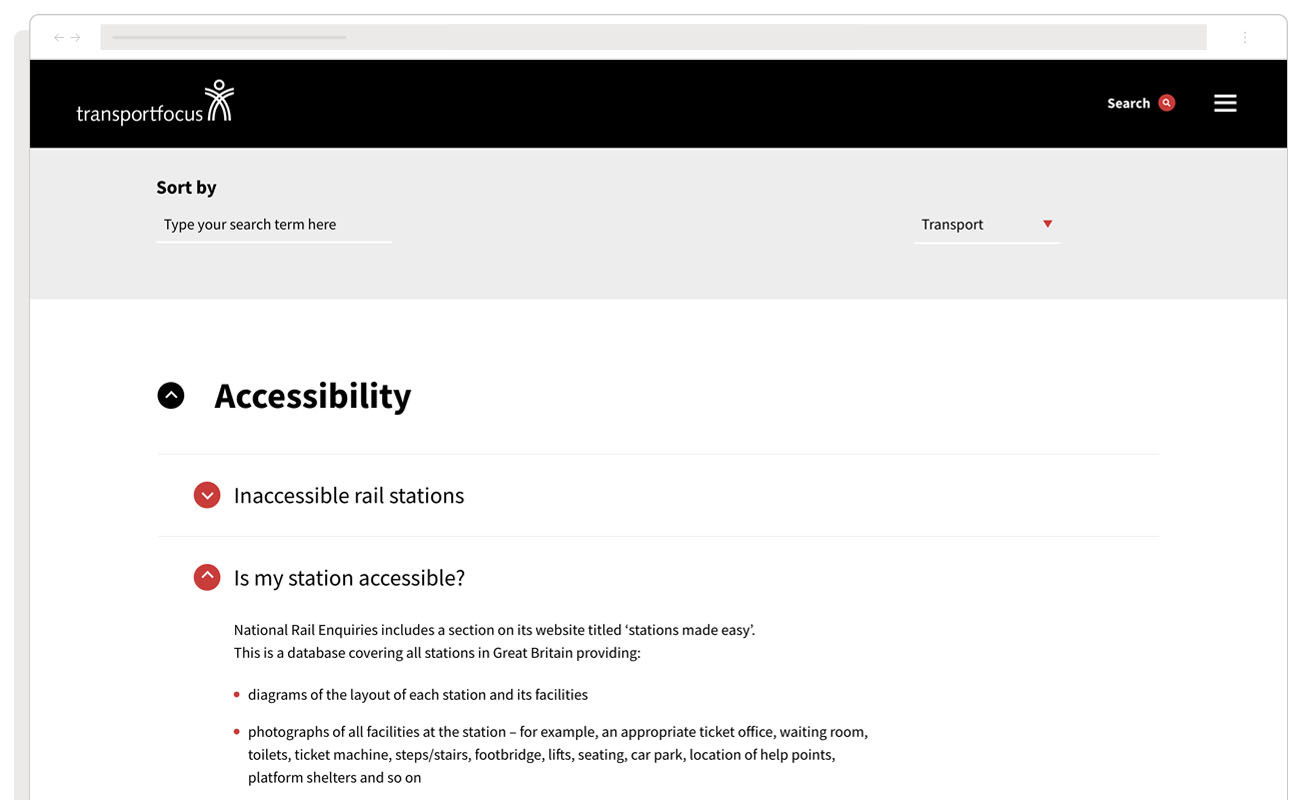Click the transportfocus logo
This screenshot has height=800, width=1300.
click(154, 103)
